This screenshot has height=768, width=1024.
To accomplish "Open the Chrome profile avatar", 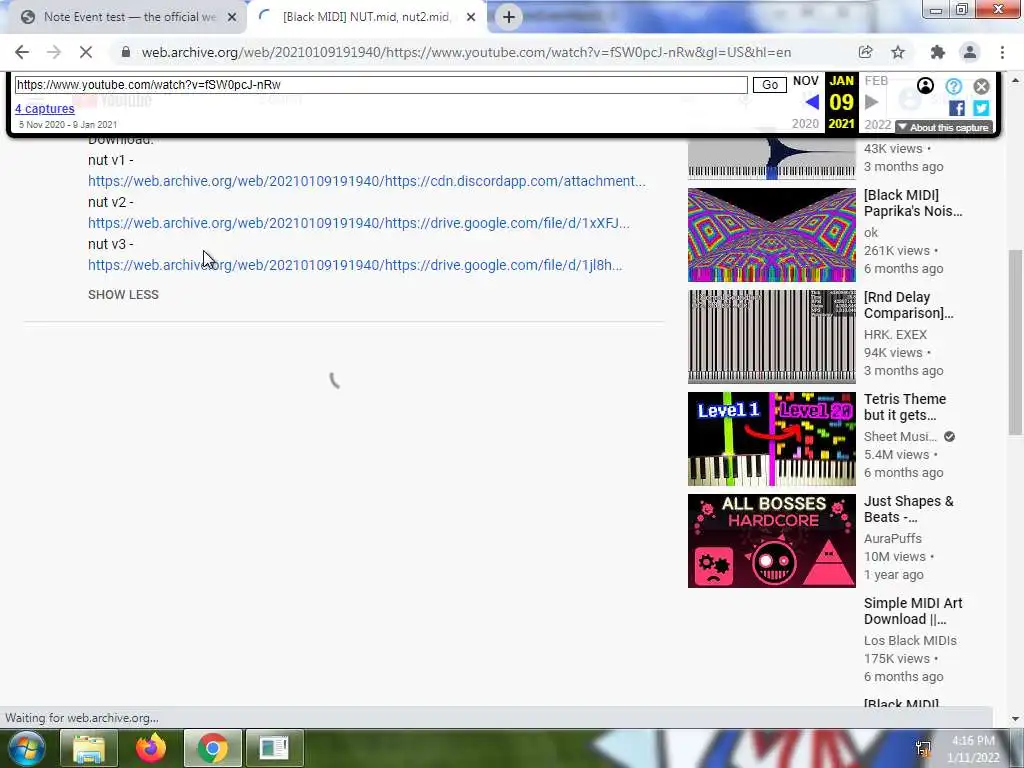I will coord(970,52).
